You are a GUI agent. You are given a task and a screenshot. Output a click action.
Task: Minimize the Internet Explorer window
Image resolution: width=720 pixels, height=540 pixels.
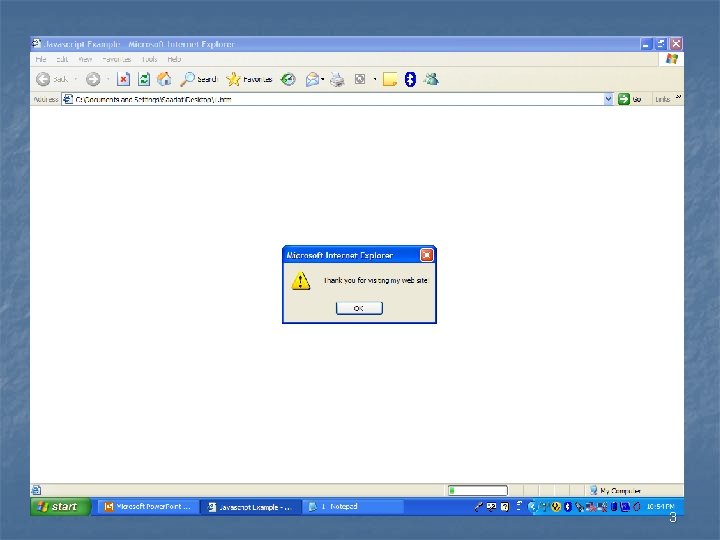646,44
